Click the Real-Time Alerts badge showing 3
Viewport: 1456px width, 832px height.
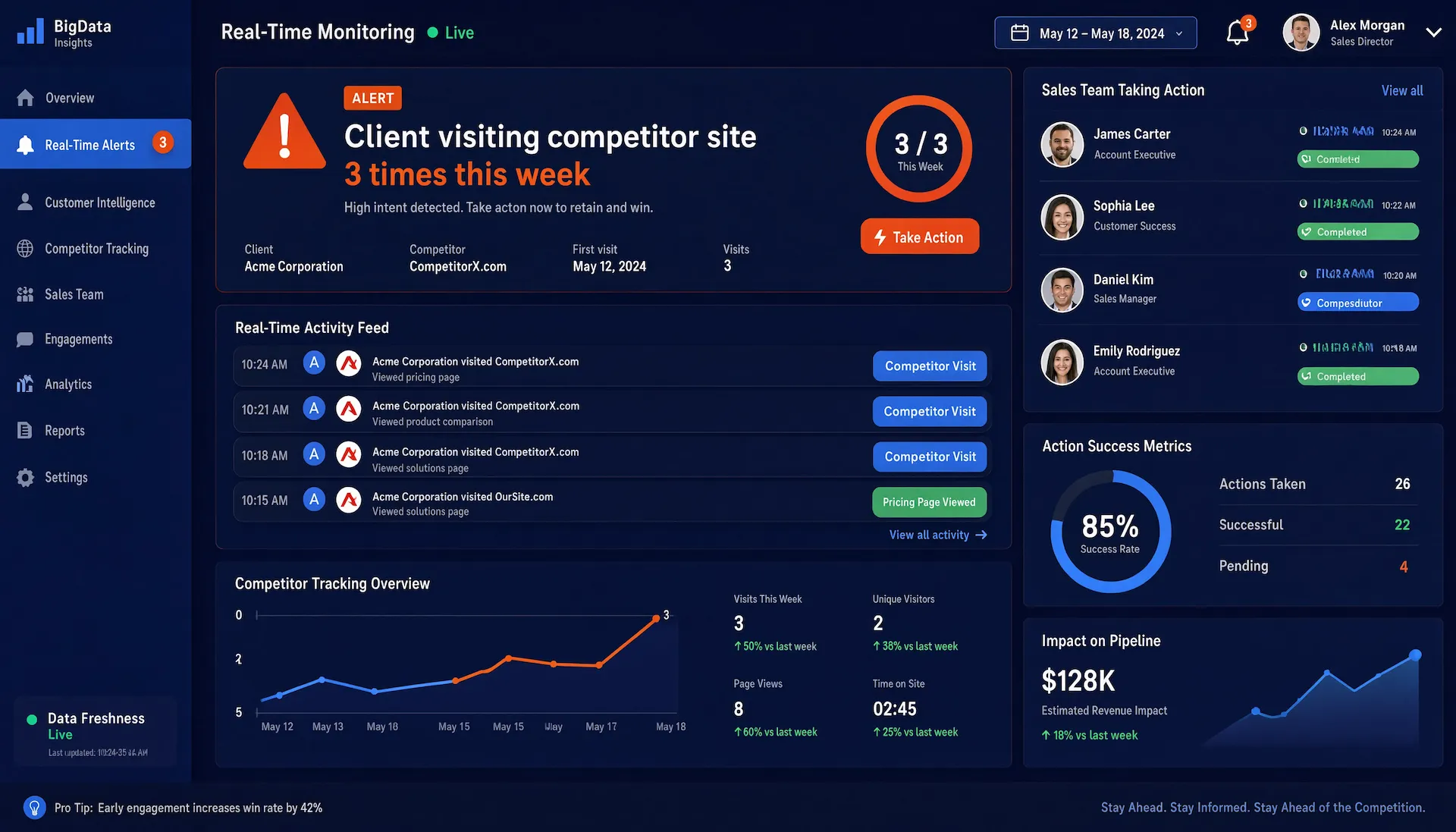pos(163,143)
